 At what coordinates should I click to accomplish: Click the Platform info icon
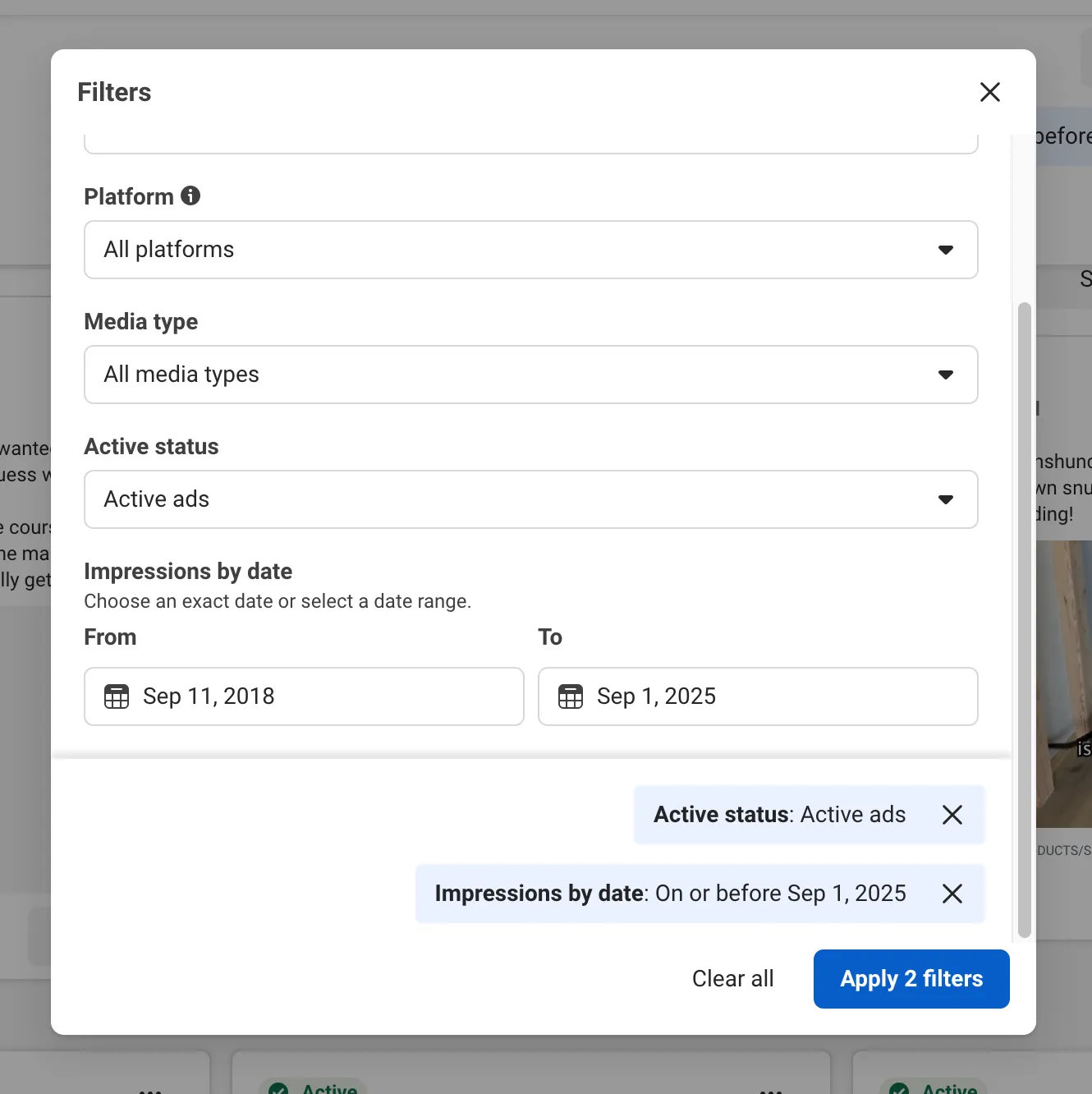(x=190, y=195)
